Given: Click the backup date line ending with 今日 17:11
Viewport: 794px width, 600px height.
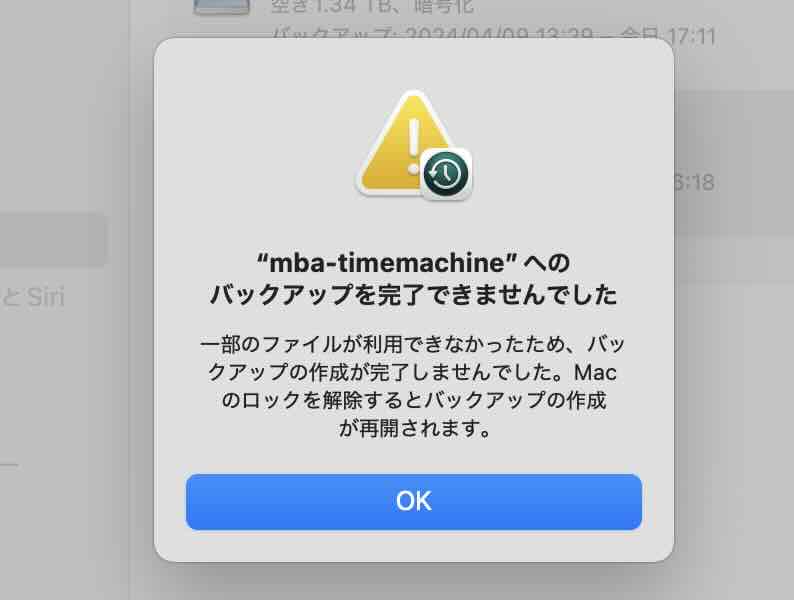Looking at the screenshot, I should tap(494, 35).
